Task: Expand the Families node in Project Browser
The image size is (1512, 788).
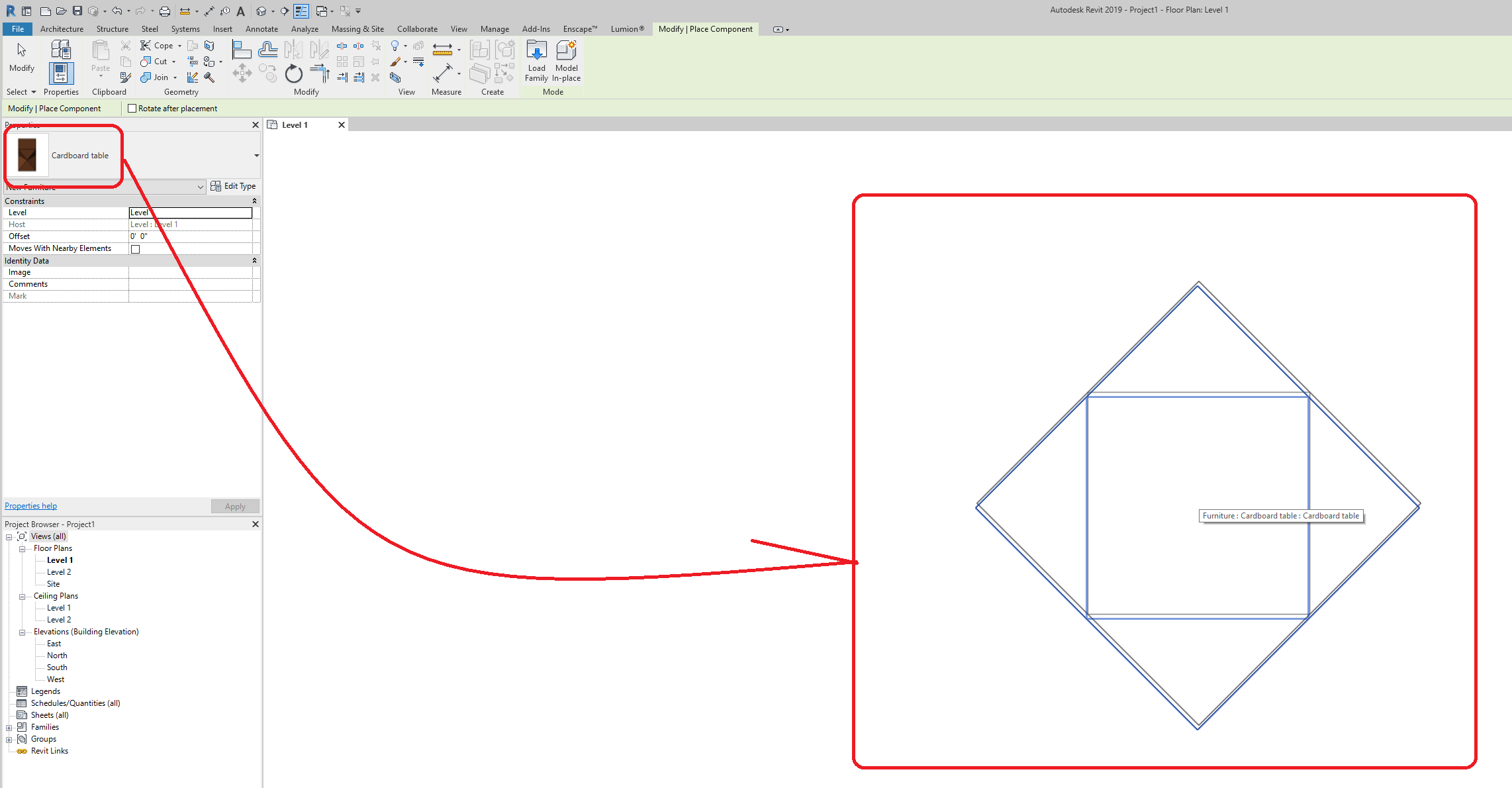Action: pos(10,726)
